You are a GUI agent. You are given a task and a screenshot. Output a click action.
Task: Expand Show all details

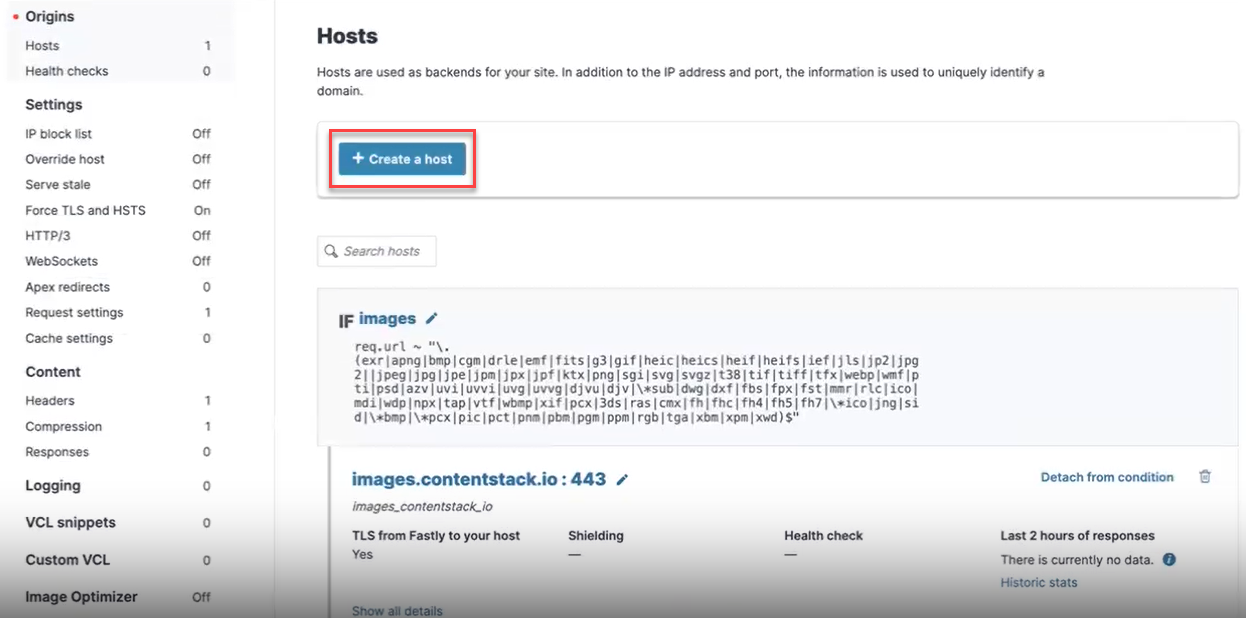(x=397, y=610)
